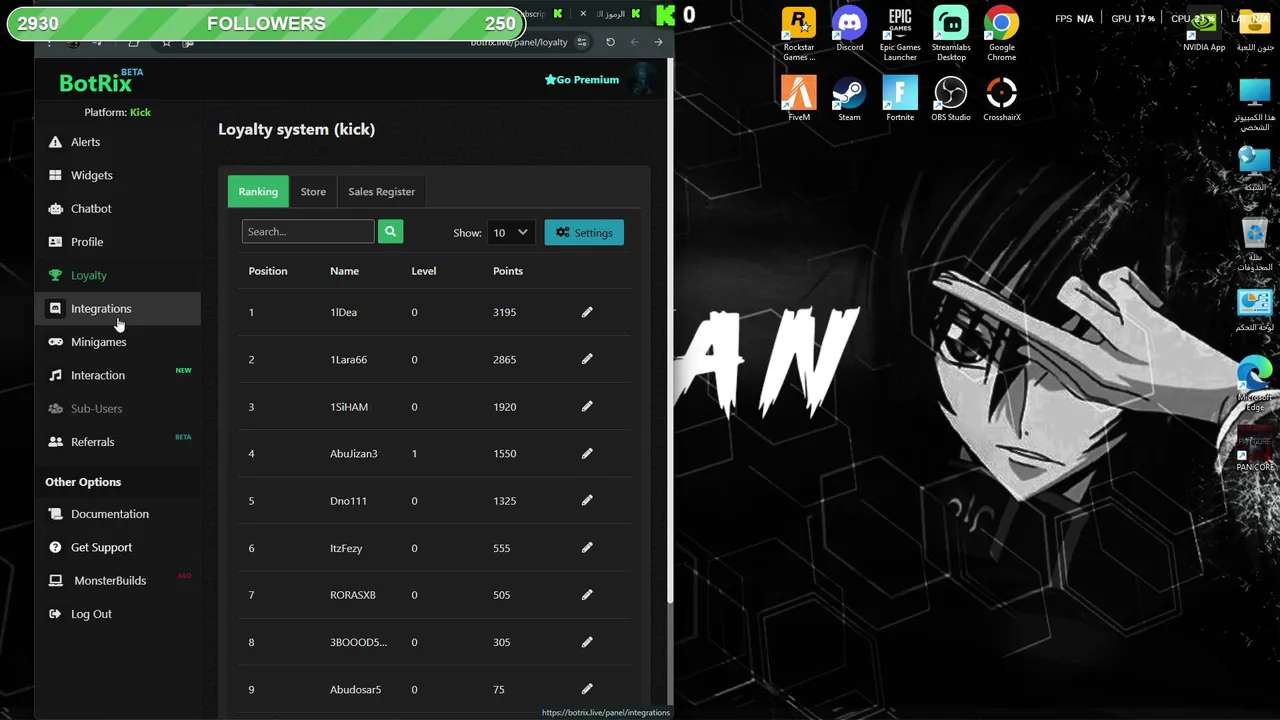1280x720 pixels.
Task: Open the Steam desktop shortcut
Action: (849, 99)
